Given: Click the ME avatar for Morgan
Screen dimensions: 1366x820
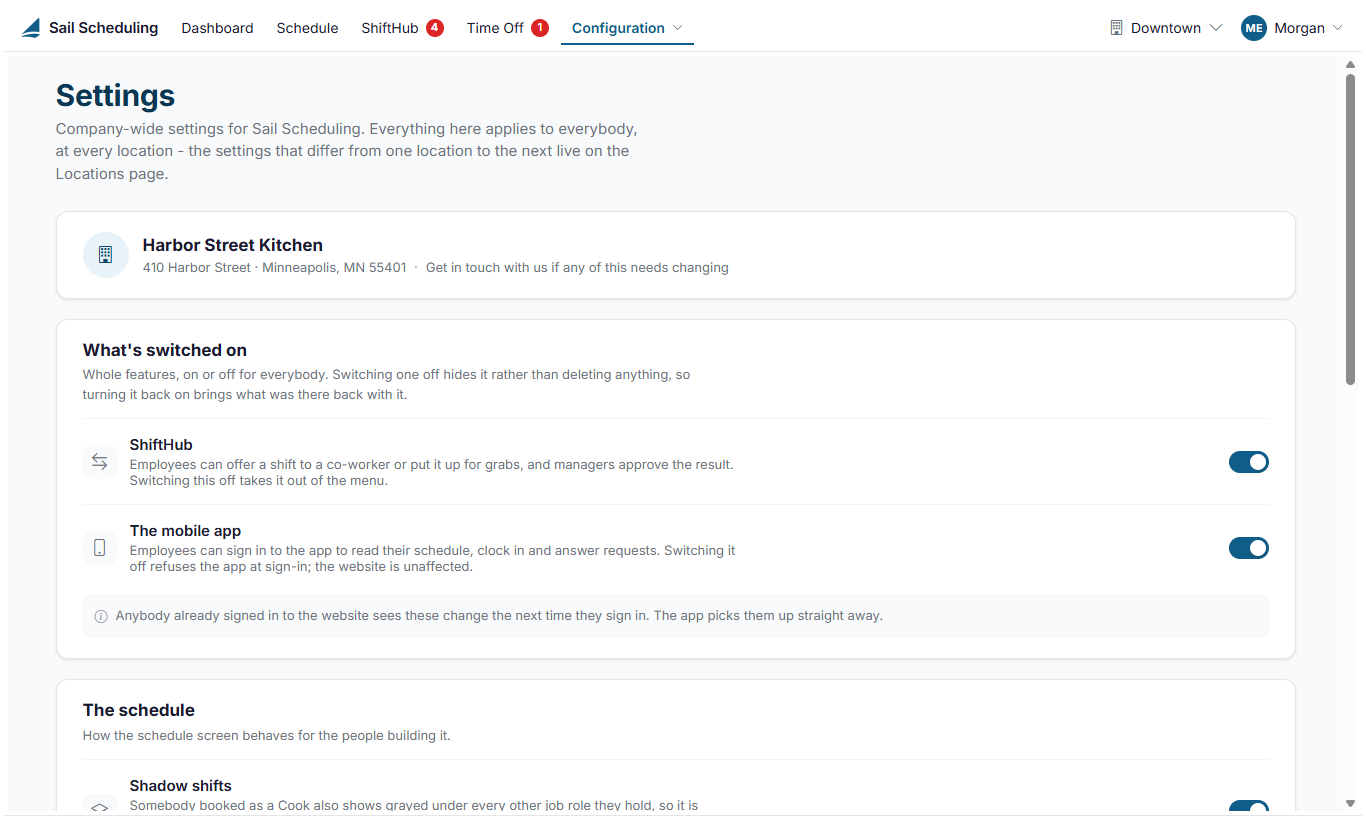Looking at the screenshot, I should click(x=1254, y=28).
